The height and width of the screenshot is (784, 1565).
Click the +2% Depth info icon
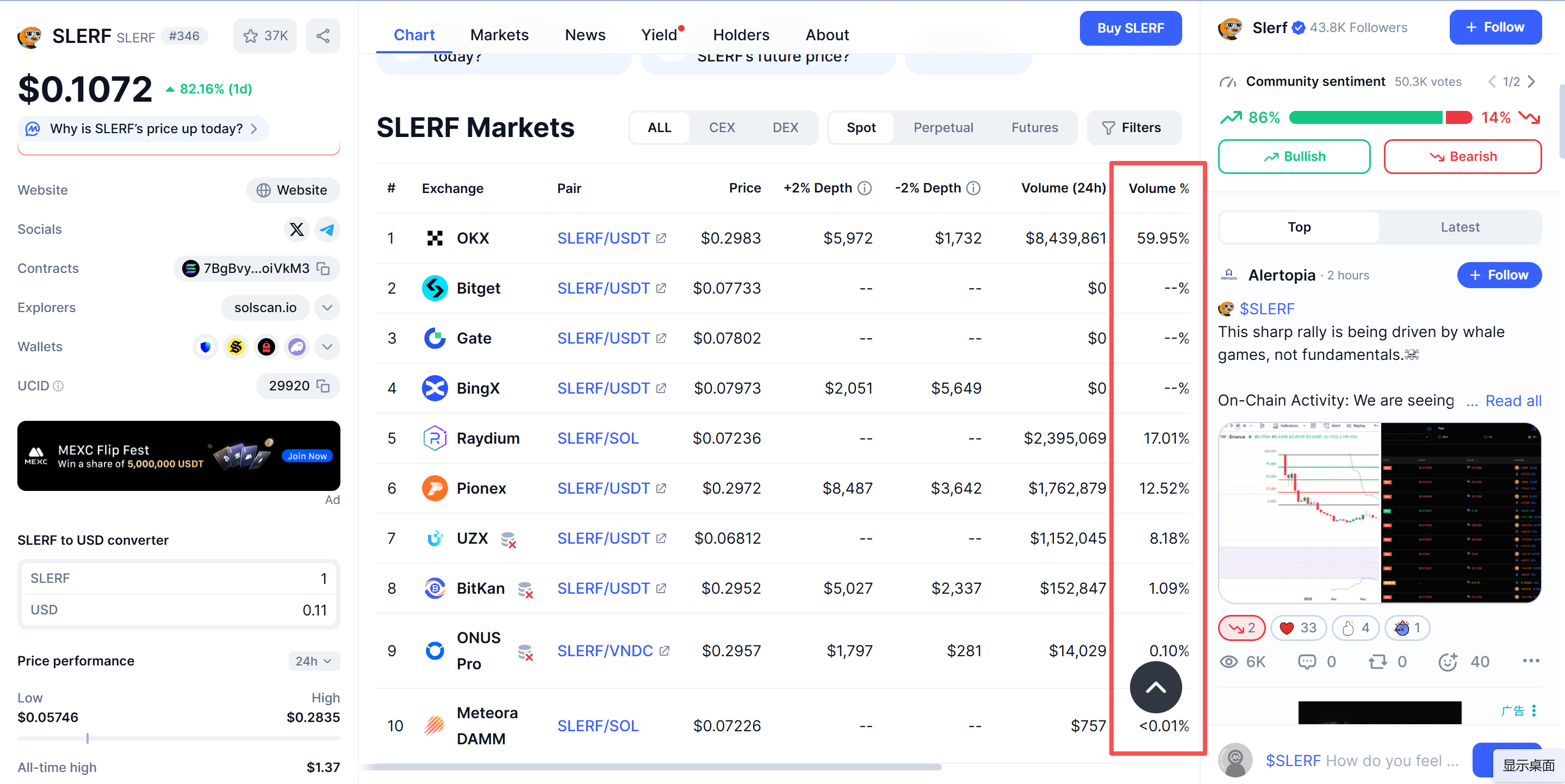click(865, 188)
